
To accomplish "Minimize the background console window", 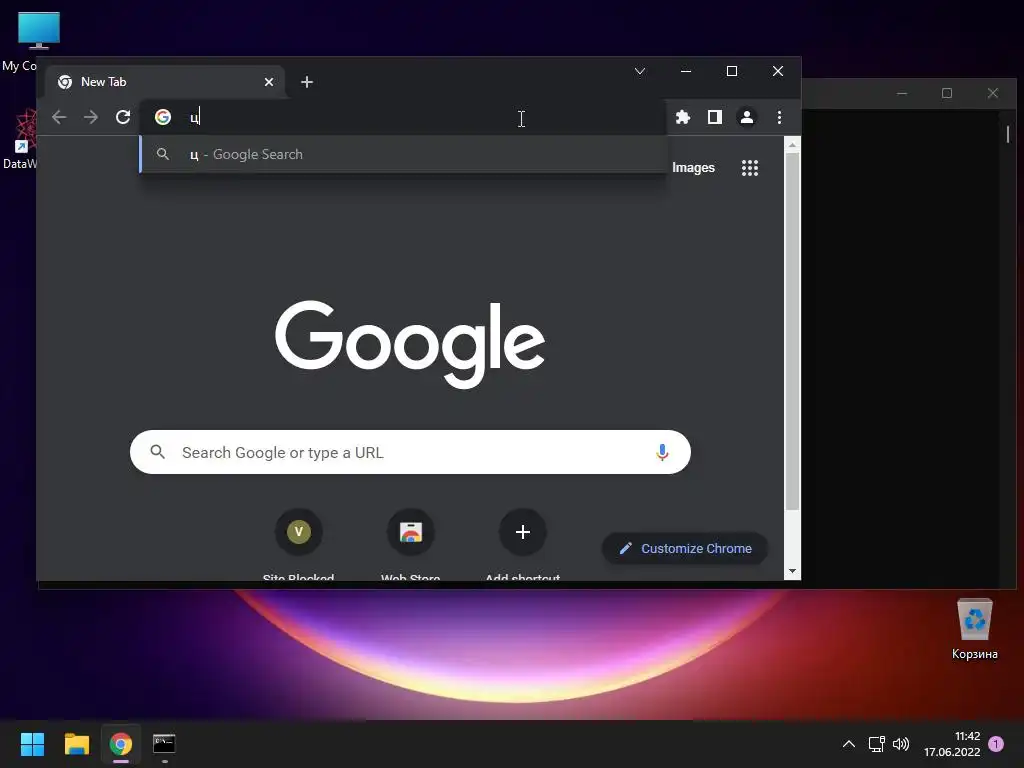I will [x=902, y=93].
